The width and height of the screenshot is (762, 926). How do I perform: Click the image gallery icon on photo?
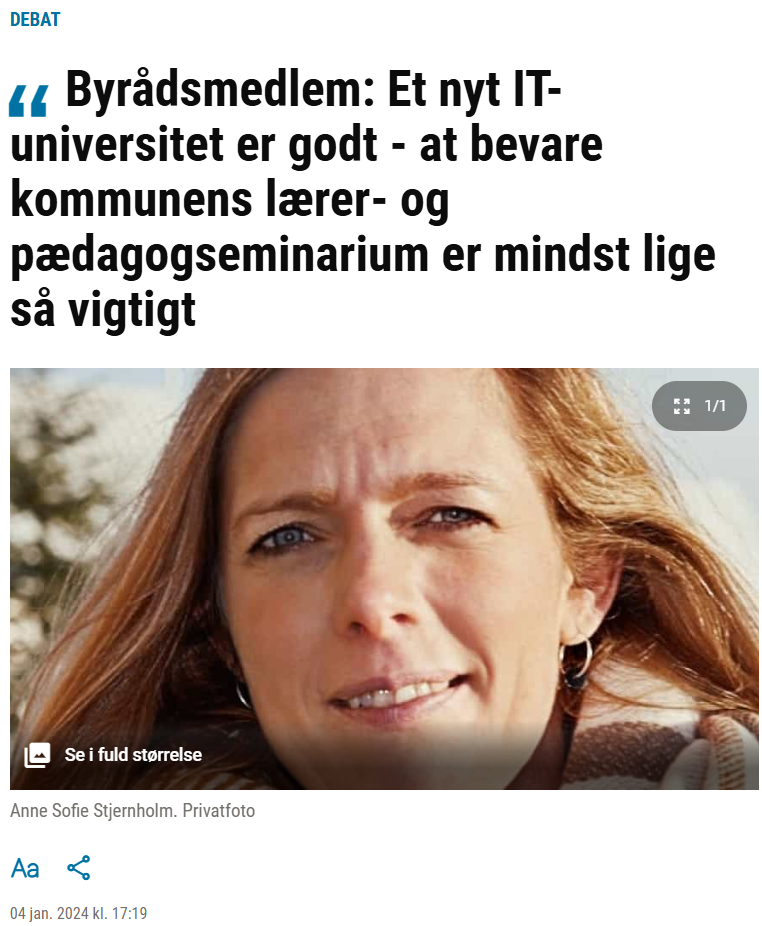tap(37, 755)
